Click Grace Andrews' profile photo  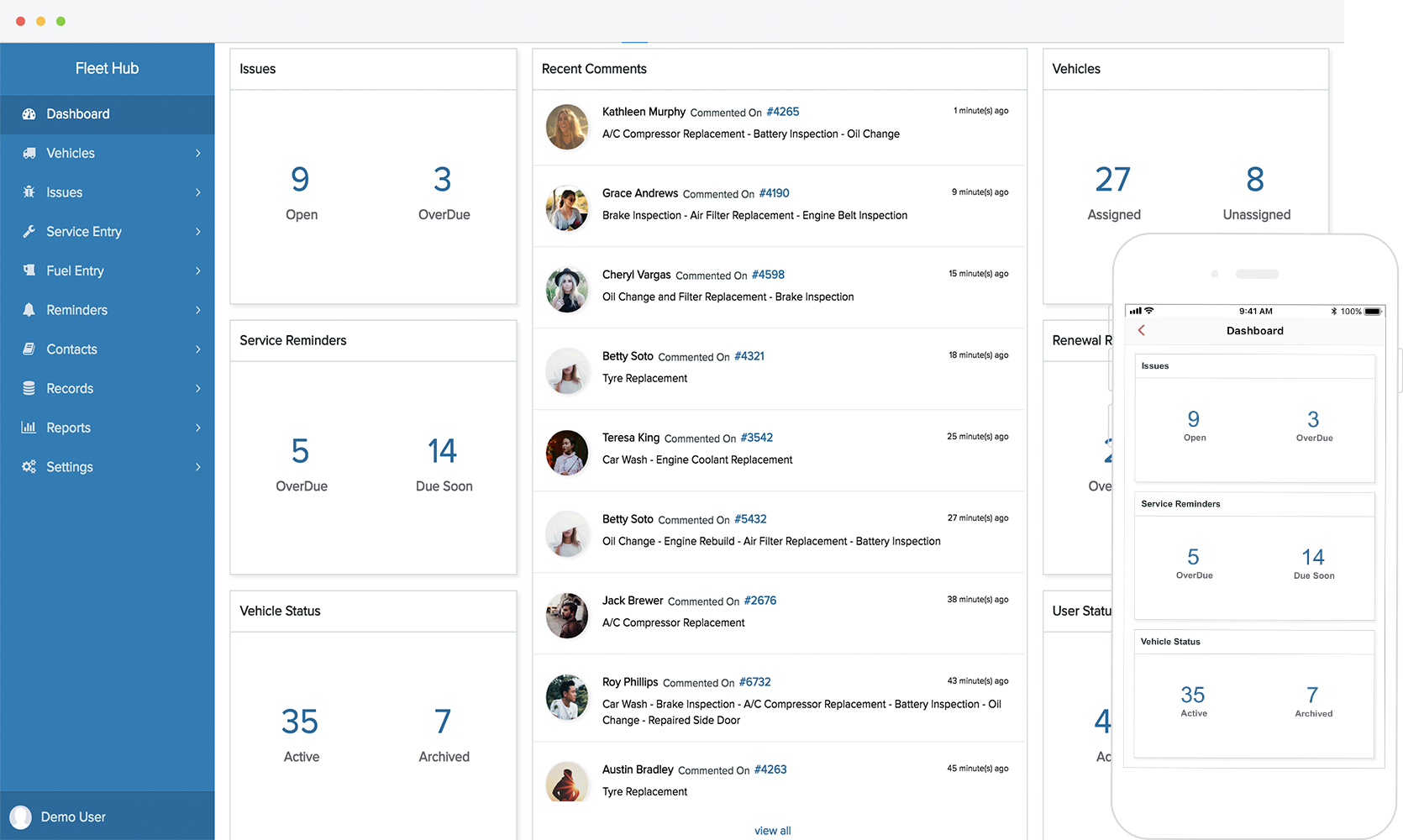tap(567, 208)
